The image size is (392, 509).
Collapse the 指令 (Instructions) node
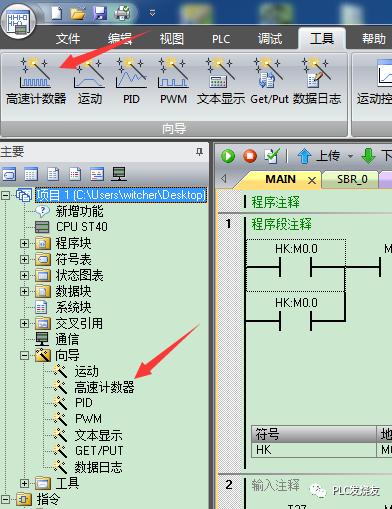(6, 499)
